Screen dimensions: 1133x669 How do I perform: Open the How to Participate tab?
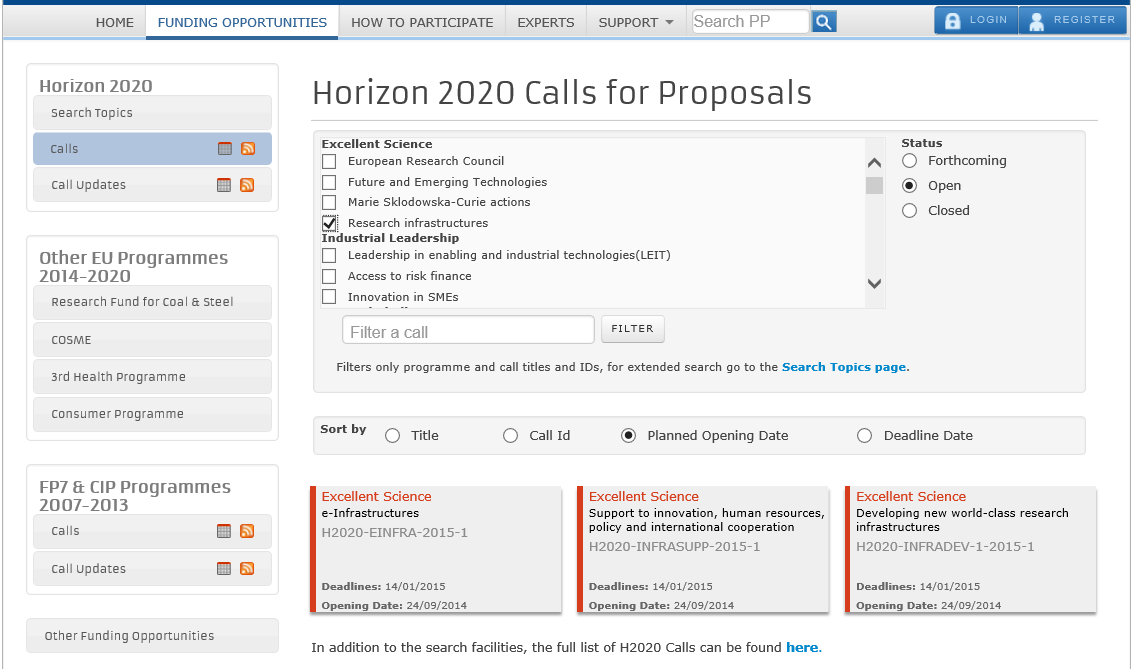pyautogui.click(x=422, y=22)
